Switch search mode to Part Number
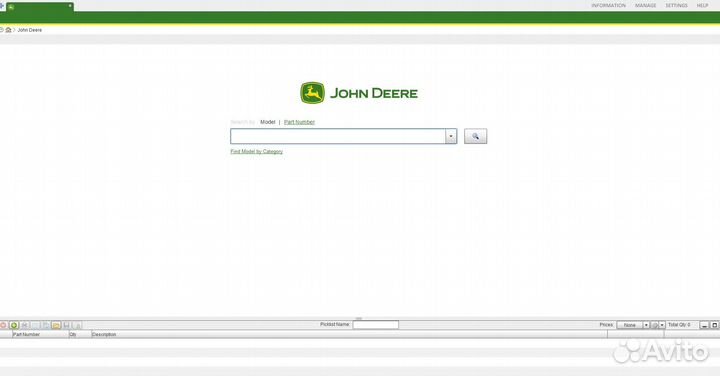Screen dimensions: 720x376 coord(299,122)
